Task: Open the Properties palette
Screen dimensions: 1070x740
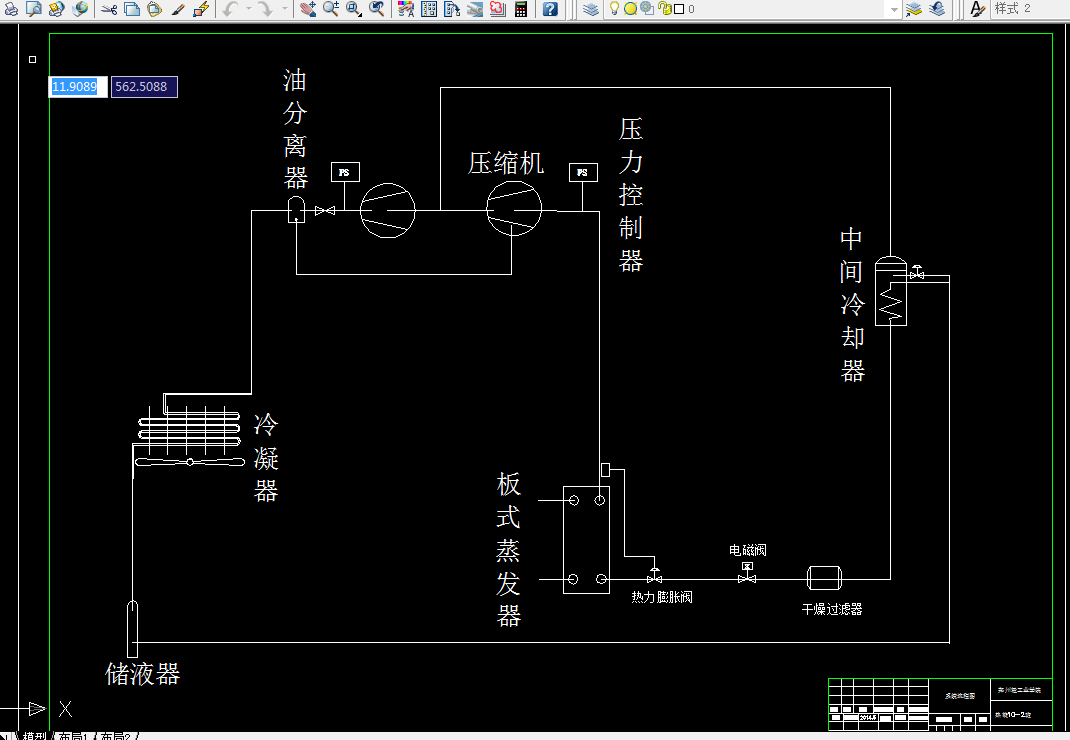Action: point(406,9)
